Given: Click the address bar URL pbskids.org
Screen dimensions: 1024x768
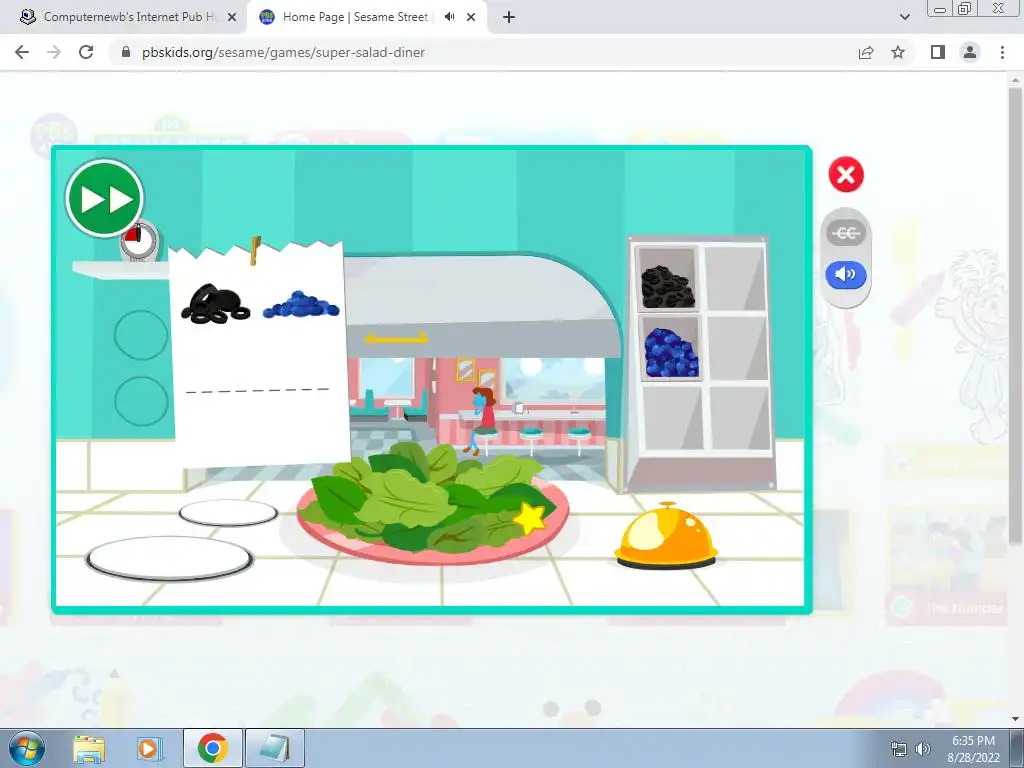Looking at the screenshot, I should point(283,52).
